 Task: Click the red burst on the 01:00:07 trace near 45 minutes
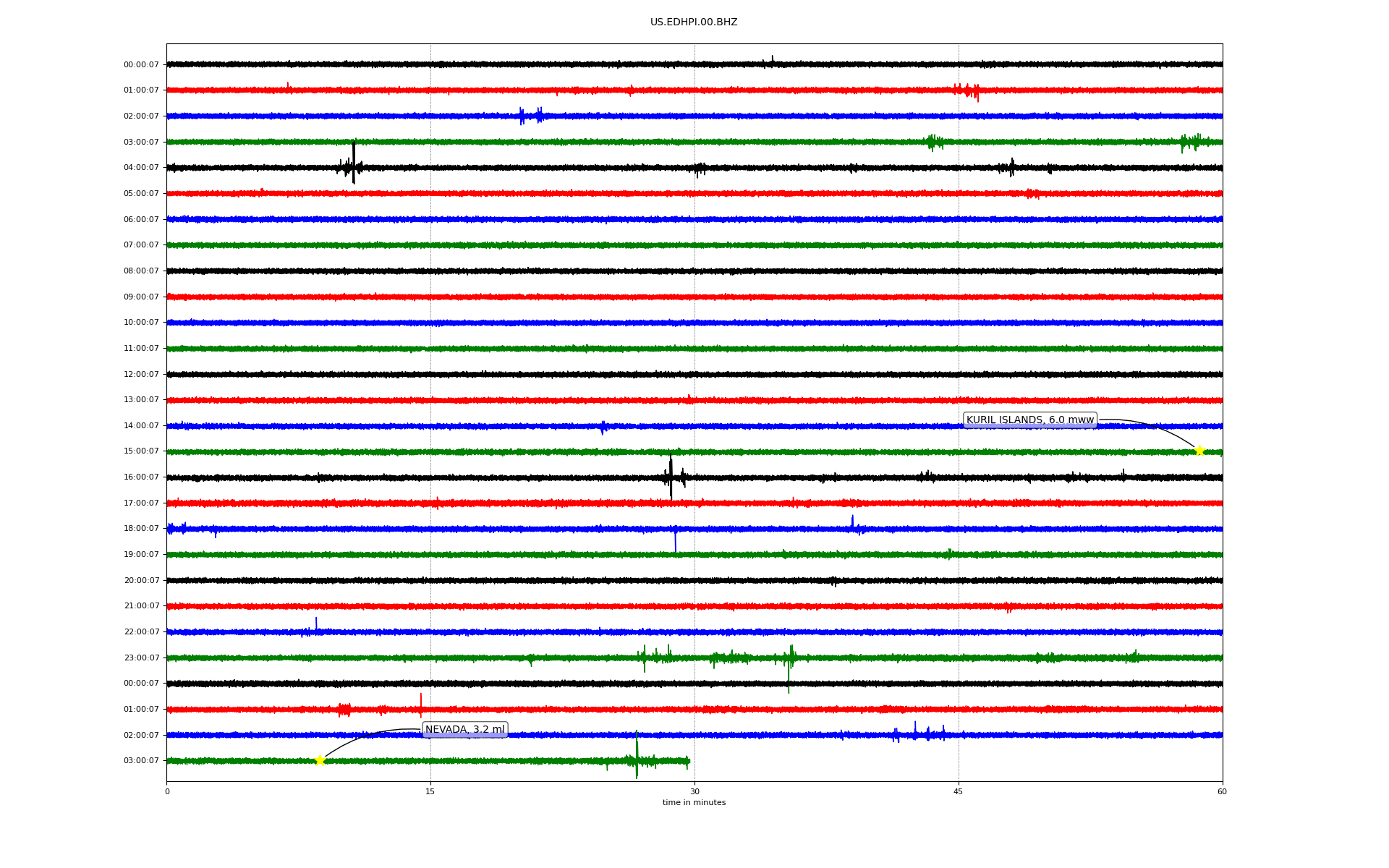pos(969,90)
